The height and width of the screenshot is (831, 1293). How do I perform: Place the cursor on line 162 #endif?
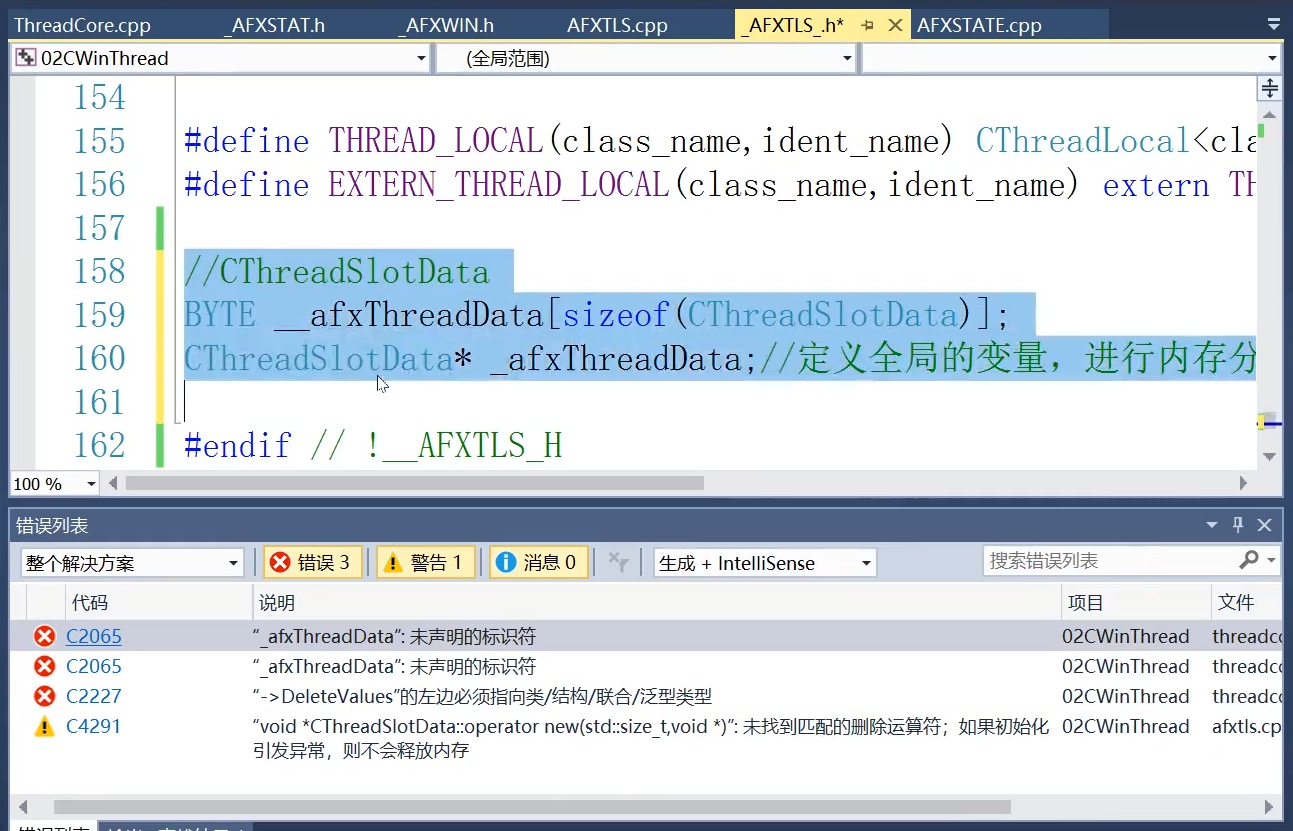[x=373, y=445]
